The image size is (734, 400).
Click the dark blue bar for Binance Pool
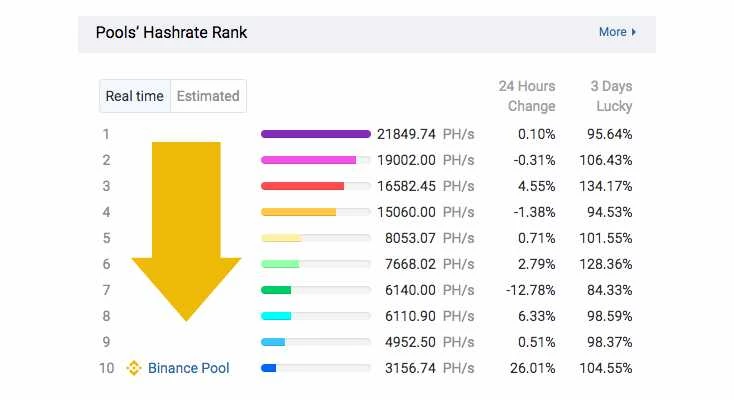pos(268,368)
